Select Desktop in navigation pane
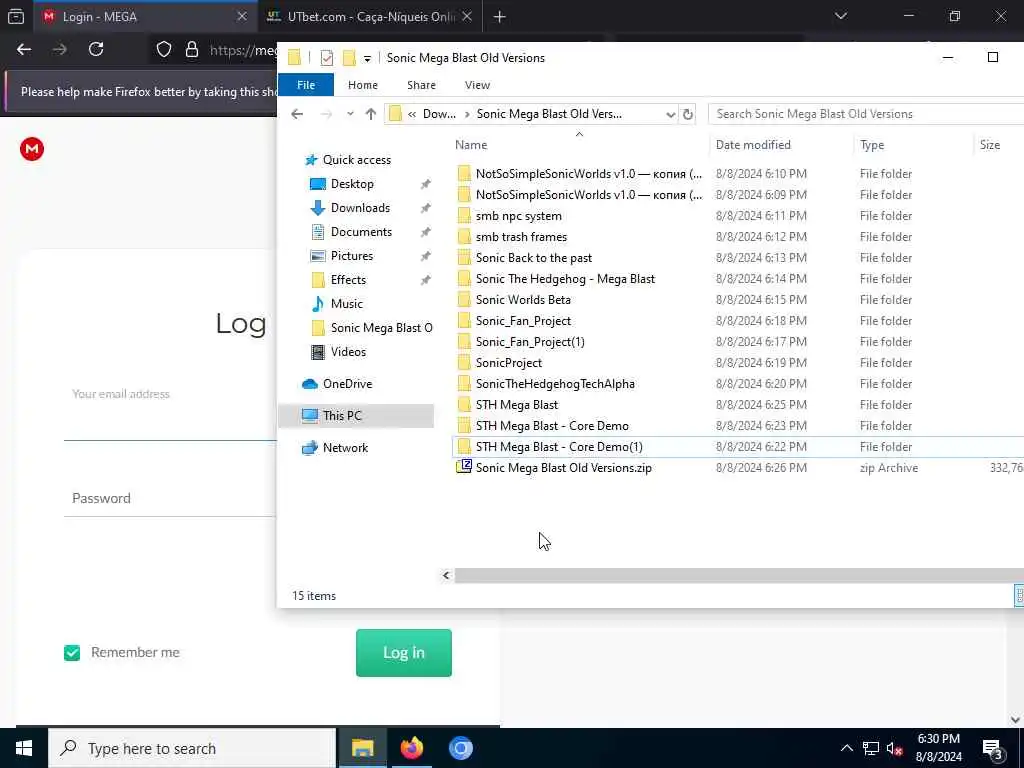This screenshot has height=768, width=1024. (x=352, y=184)
